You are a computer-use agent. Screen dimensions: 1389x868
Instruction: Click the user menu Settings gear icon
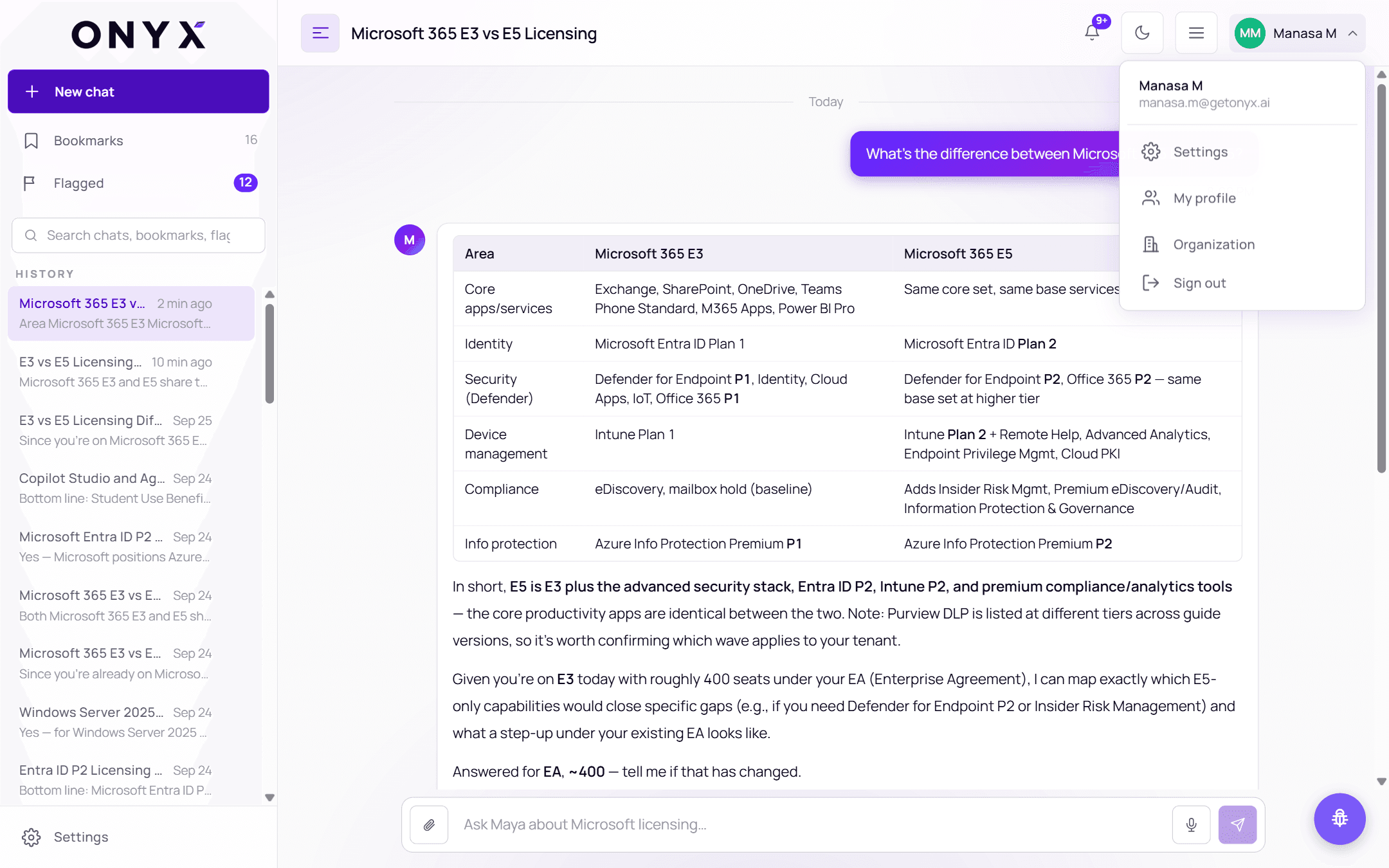point(1150,152)
